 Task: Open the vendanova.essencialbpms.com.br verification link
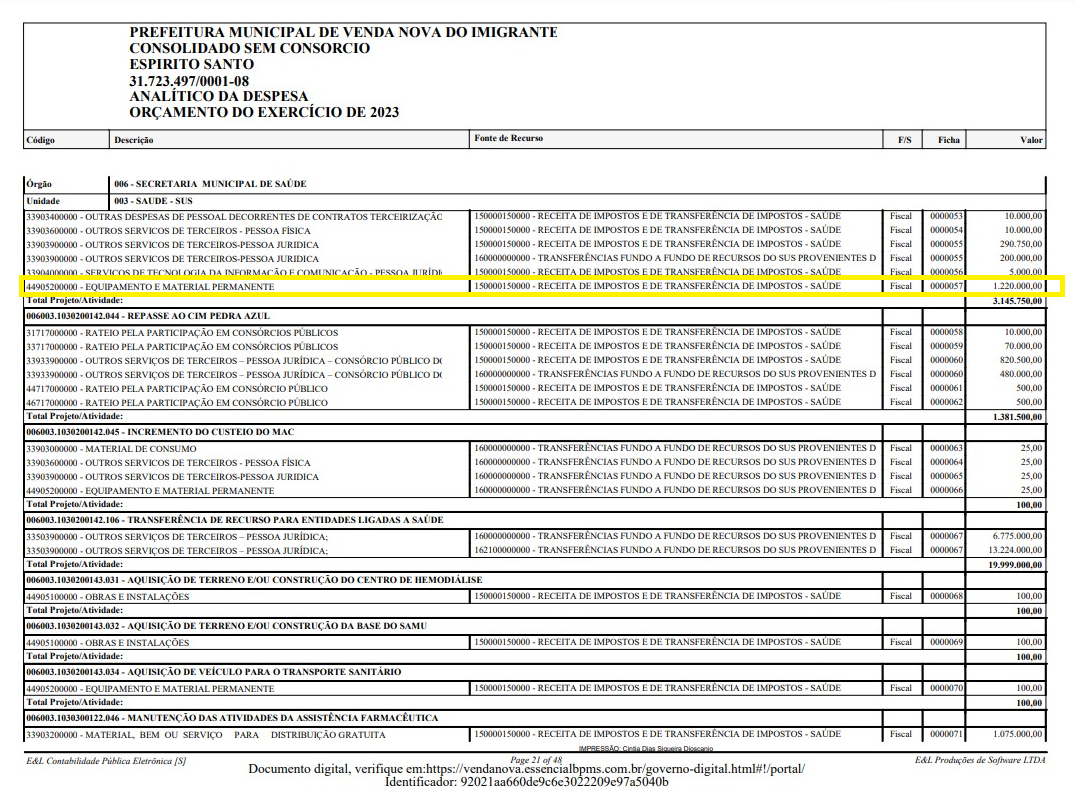[615, 769]
